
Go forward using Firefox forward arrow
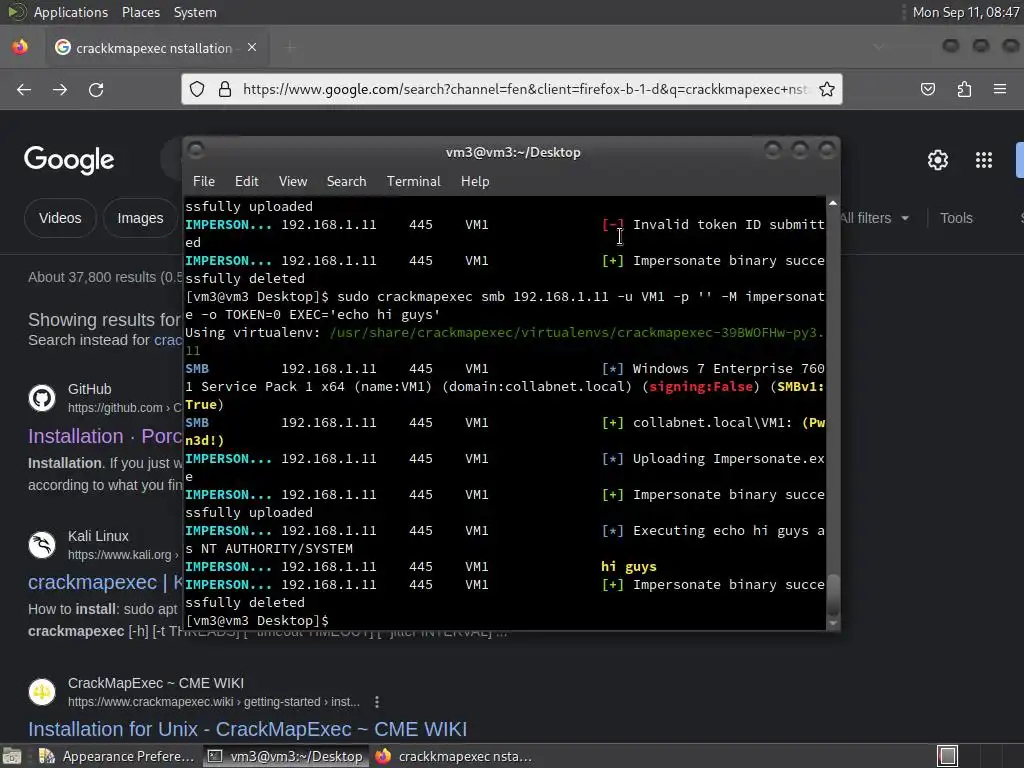pyautogui.click(x=59, y=89)
